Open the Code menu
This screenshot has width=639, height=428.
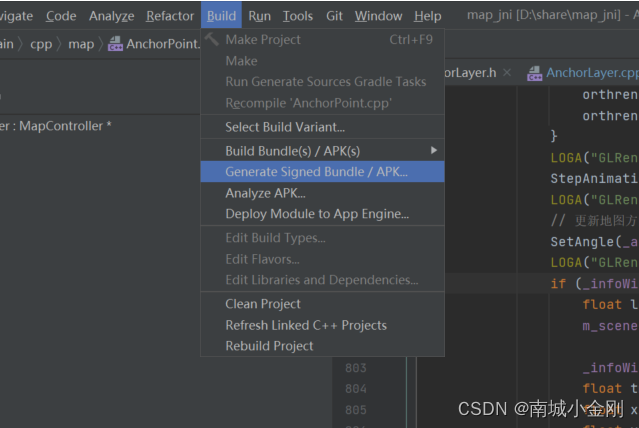click(61, 16)
